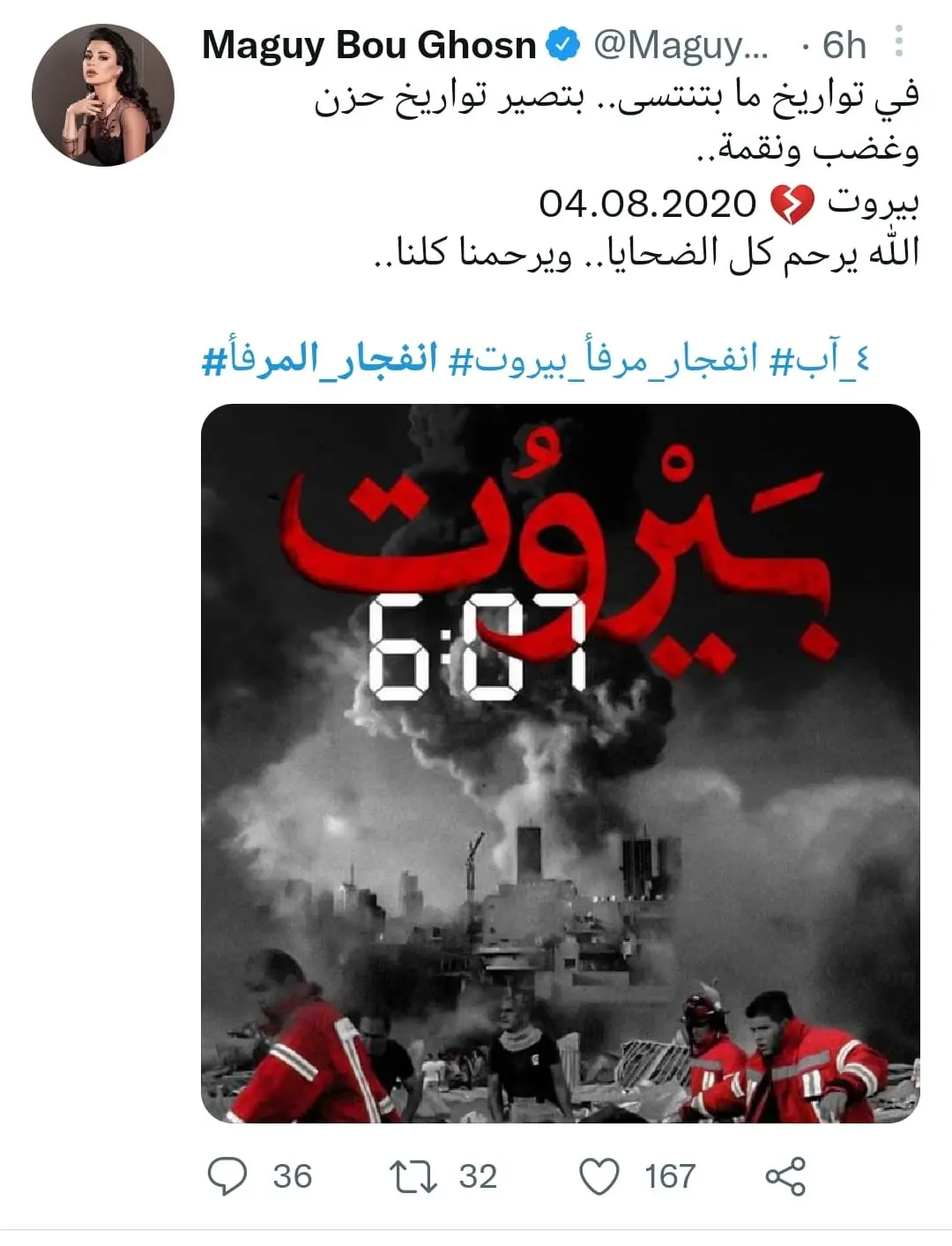
Task: Click the blue verified badge
Action: 564,45
